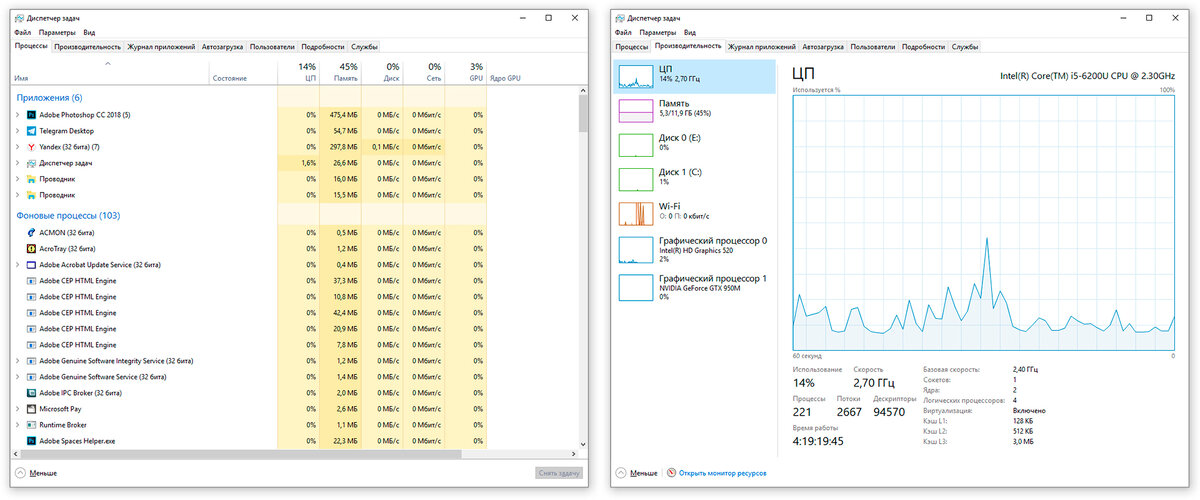Viewport: 1200px width, 500px height.
Task: Select the ЦП graph thumbnail in sidebar
Action: point(636,77)
